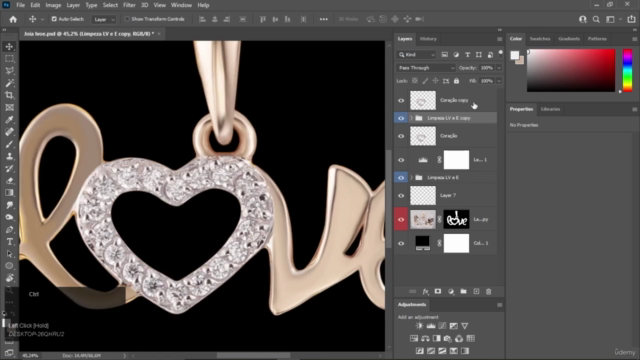
Task: Select the Gradient tool
Action: [9, 193]
